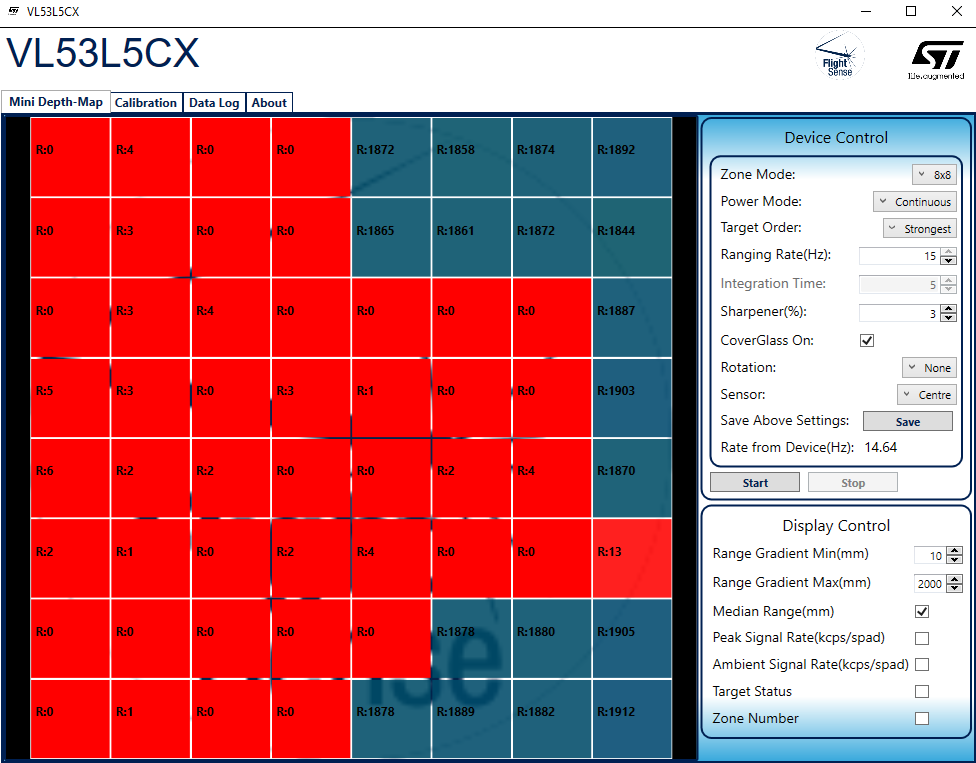Screen dimensions: 976x763
Task: Click the Start button
Action: pyautogui.click(x=755, y=482)
